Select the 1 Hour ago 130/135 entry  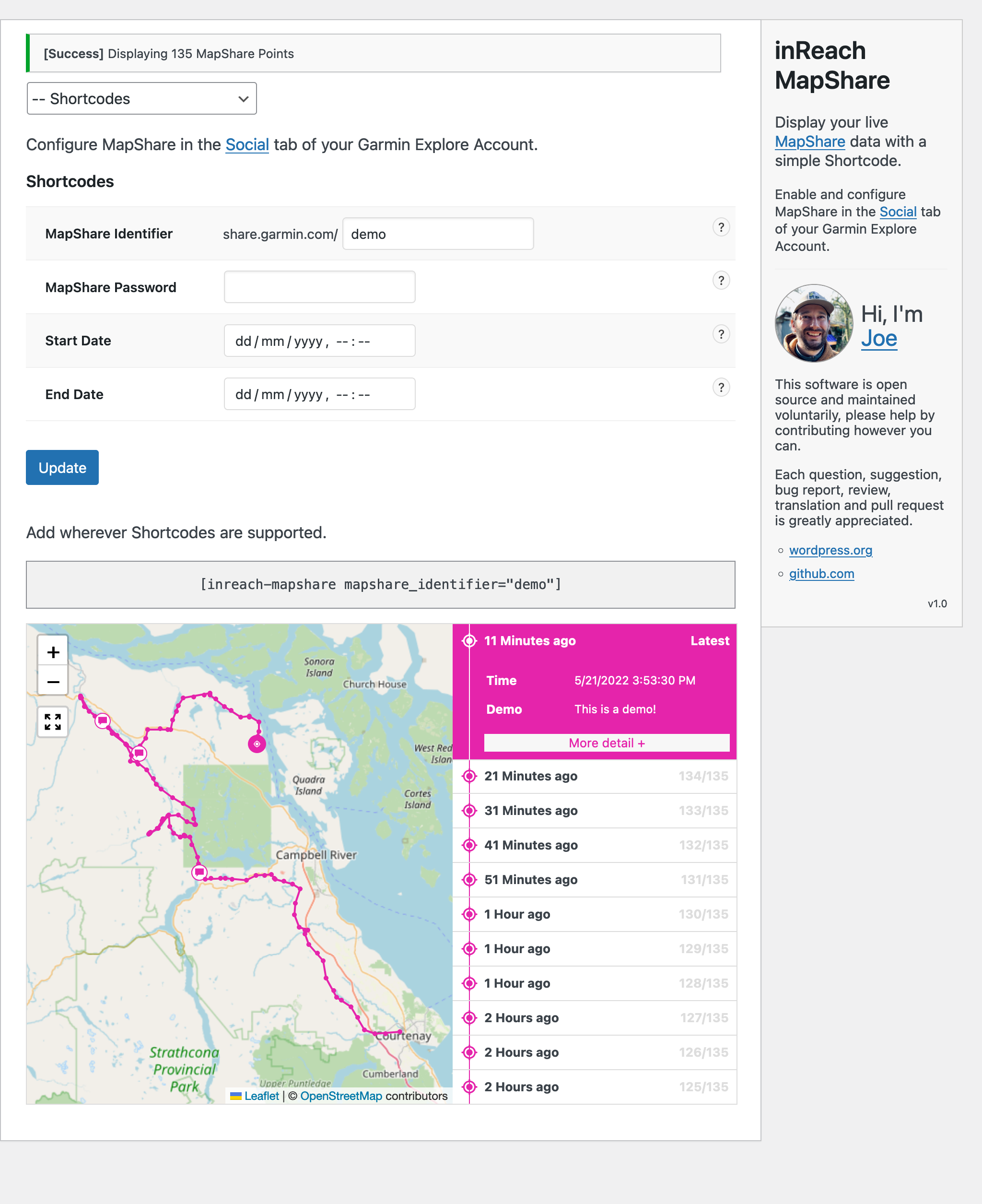[x=595, y=914]
